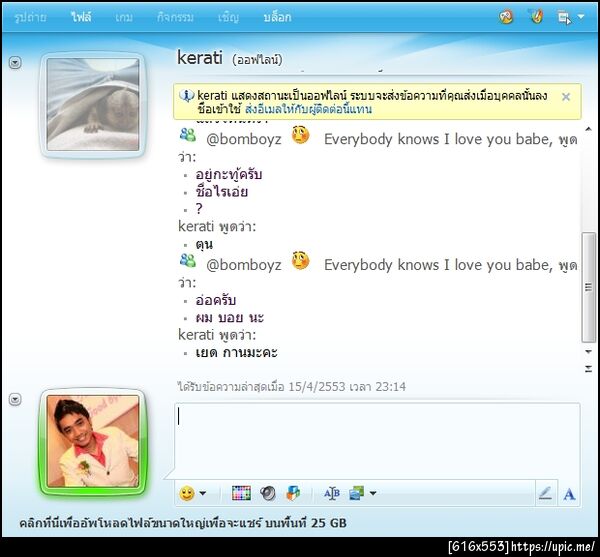Send a nudge with the nudge icon

tap(293, 493)
